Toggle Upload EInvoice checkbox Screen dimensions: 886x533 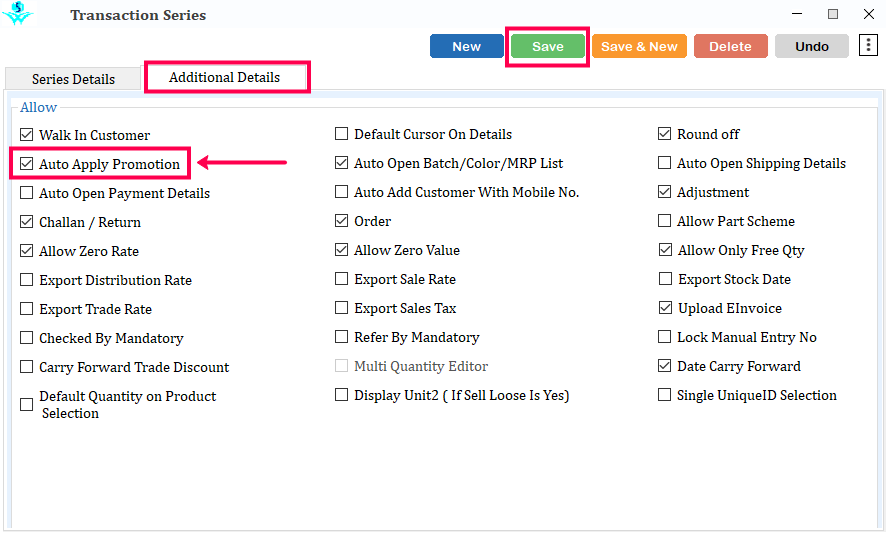(x=665, y=308)
